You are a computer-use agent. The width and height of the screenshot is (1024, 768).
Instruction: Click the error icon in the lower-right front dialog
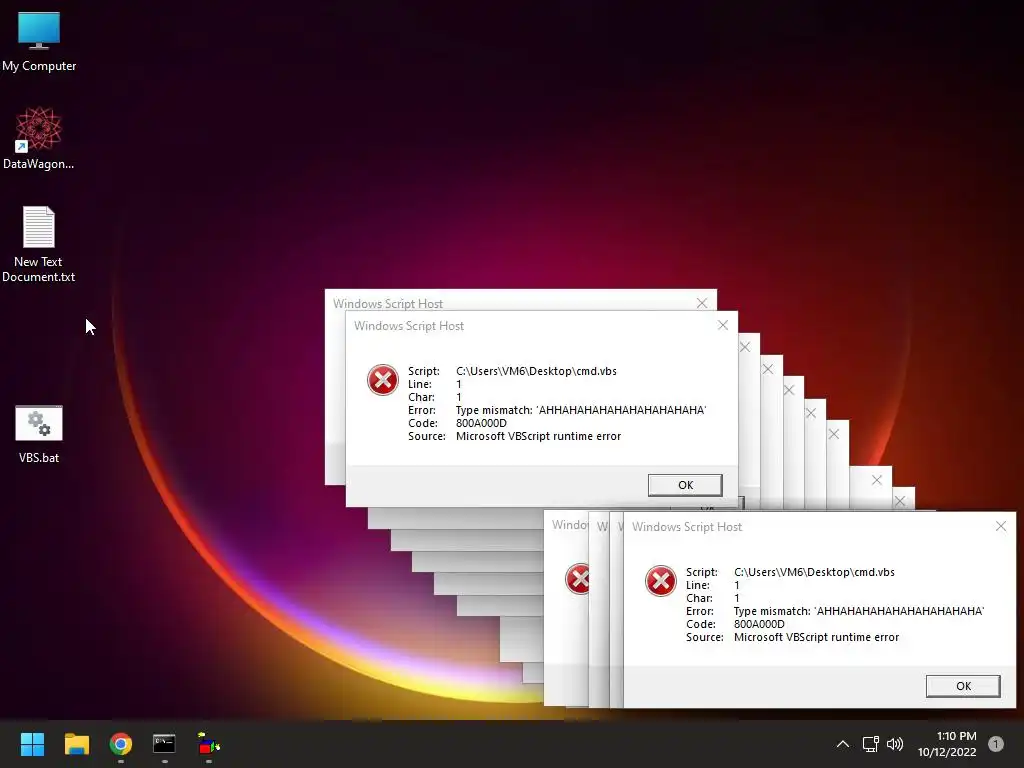coord(661,581)
